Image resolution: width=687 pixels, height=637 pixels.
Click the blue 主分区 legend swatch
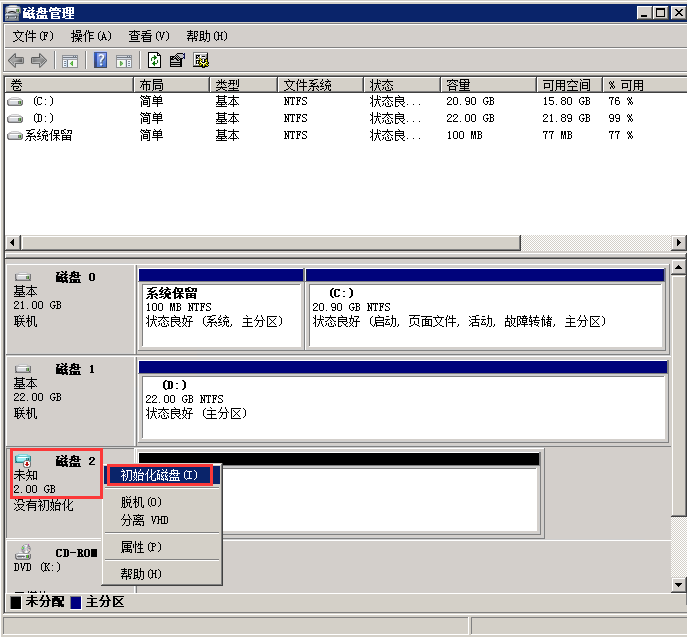coord(76,603)
